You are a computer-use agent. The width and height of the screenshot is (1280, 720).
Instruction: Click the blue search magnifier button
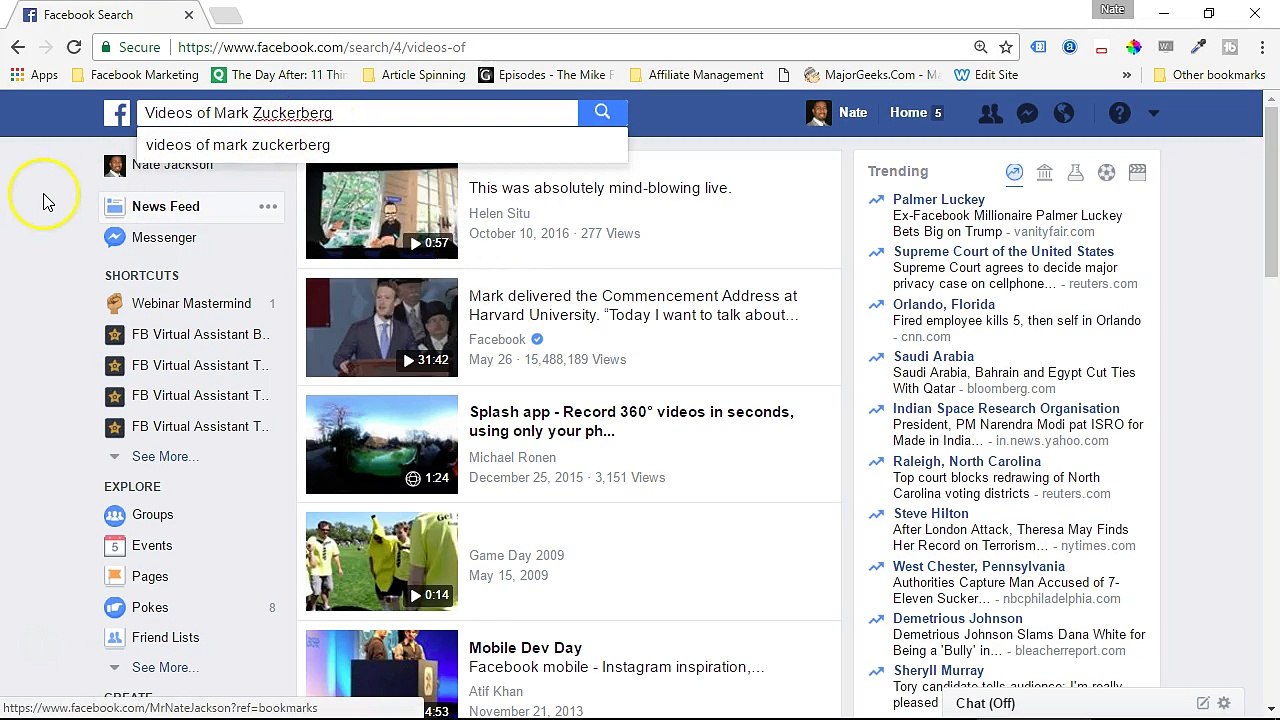pyautogui.click(x=602, y=113)
